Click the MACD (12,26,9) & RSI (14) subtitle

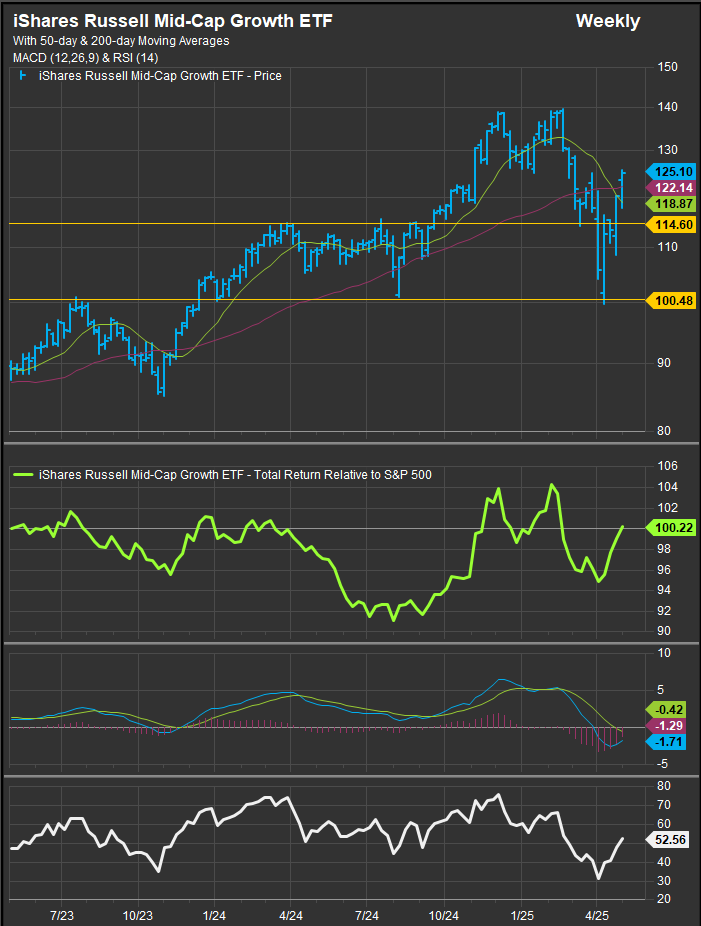point(86,58)
